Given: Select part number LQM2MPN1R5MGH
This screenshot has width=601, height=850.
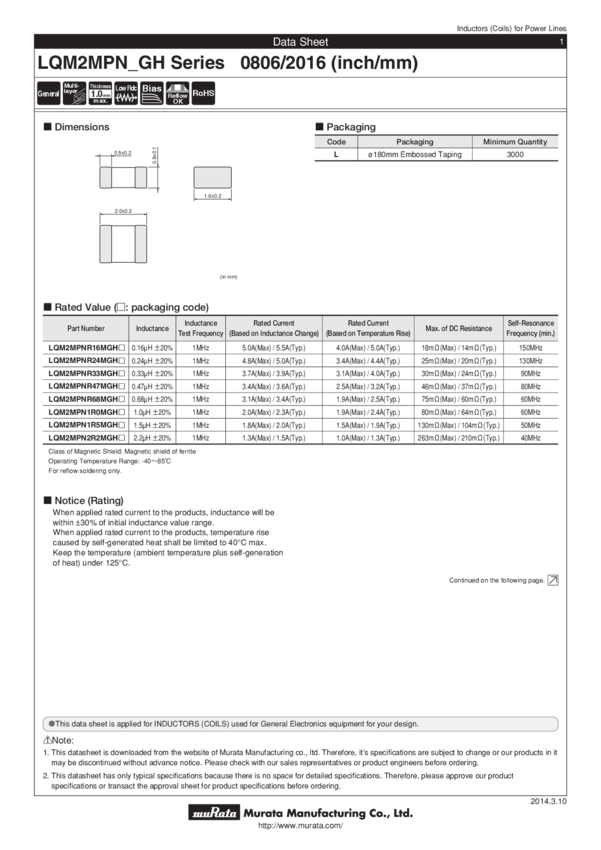Looking at the screenshot, I should [x=86, y=425].
